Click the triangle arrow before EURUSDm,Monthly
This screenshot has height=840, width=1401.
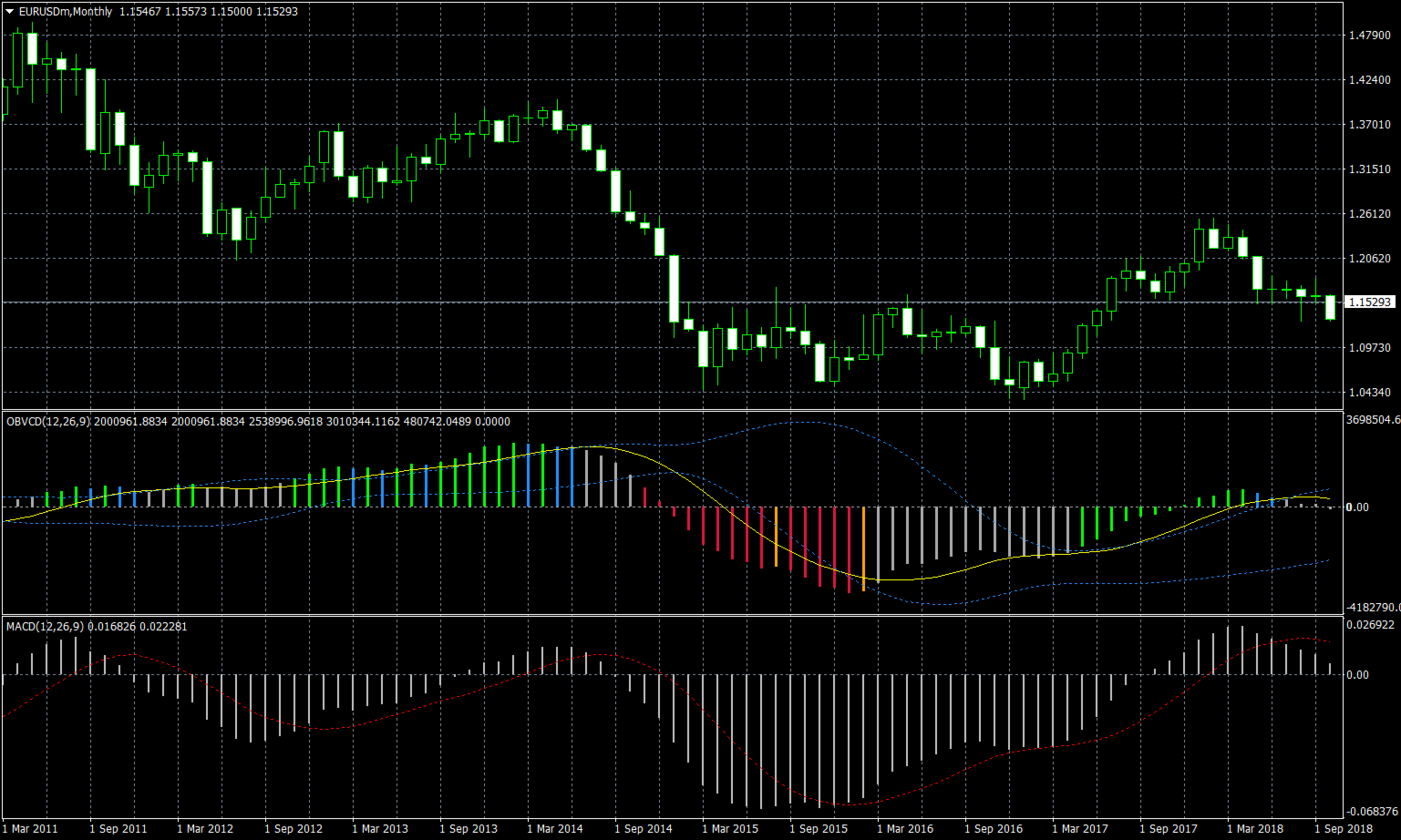pos(10,12)
